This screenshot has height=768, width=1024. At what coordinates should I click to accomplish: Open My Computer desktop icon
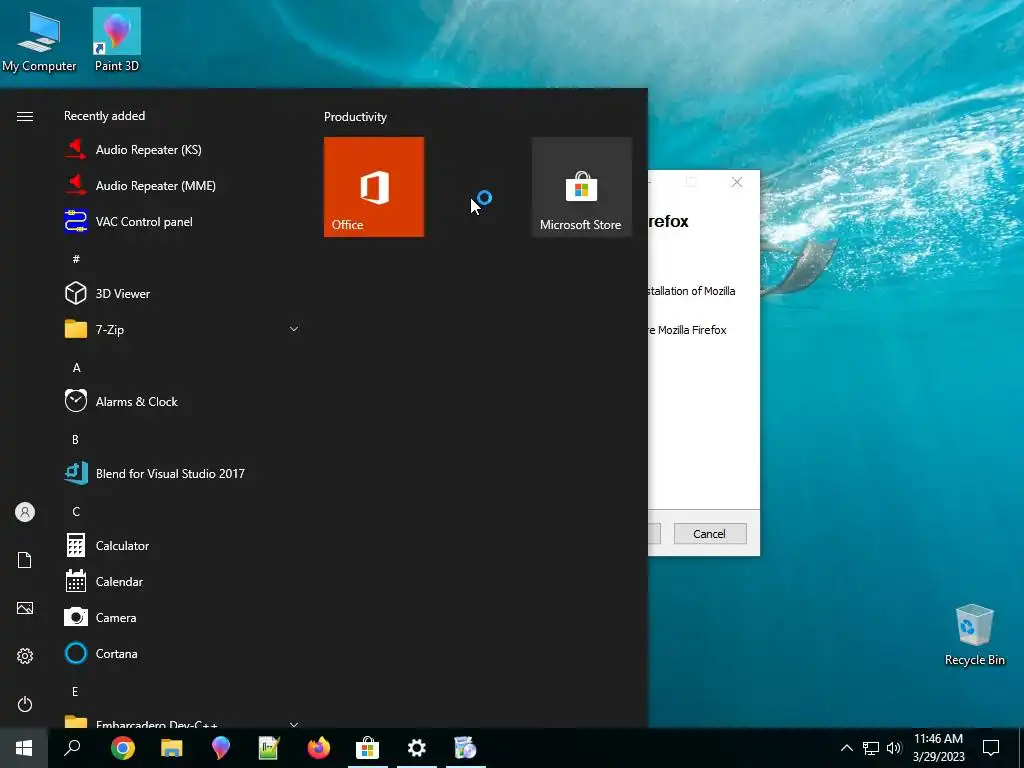[39, 40]
